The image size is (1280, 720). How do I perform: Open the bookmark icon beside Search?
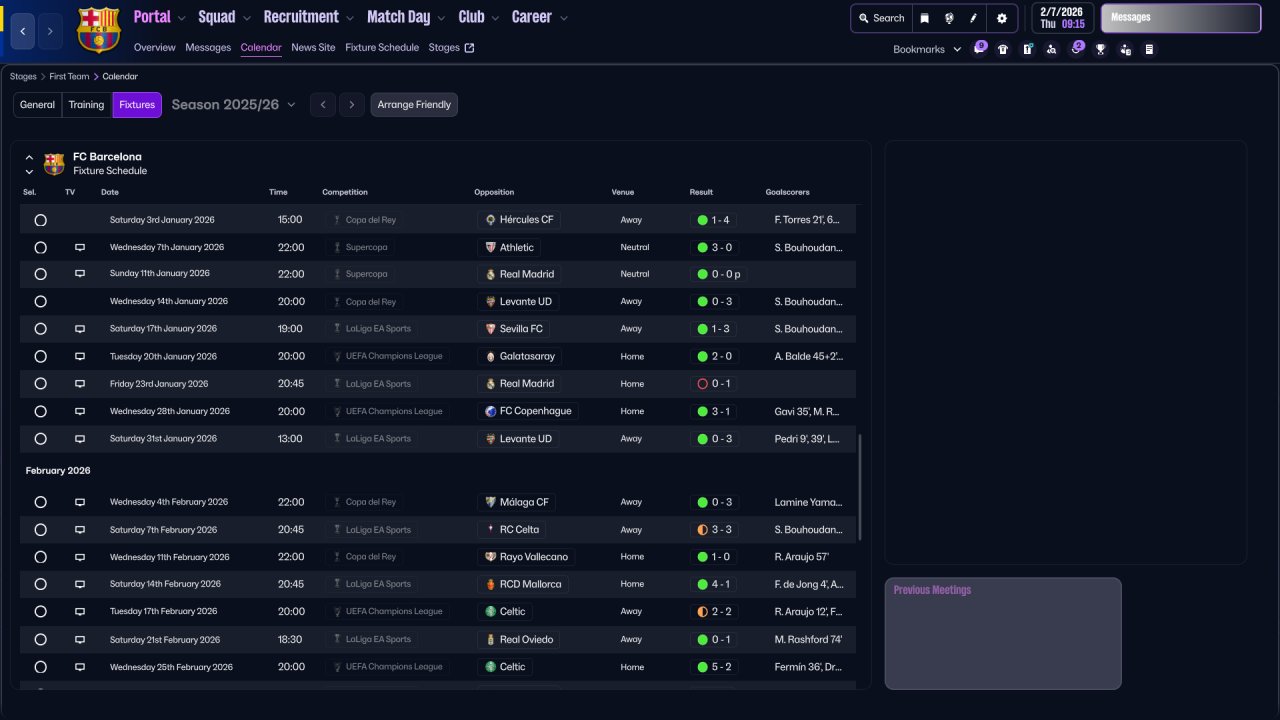pos(924,18)
